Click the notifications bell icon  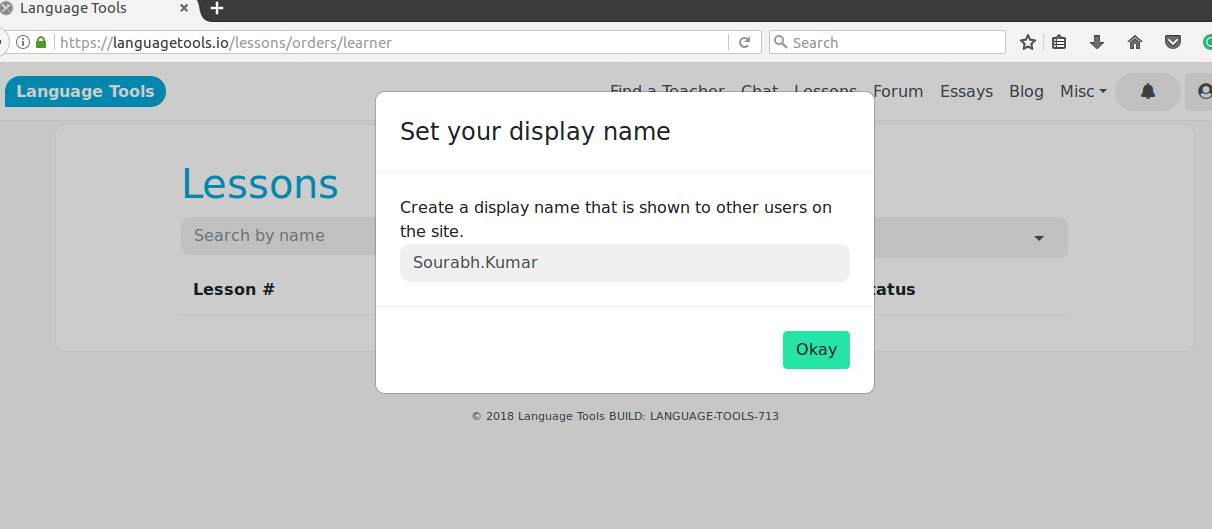point(1147,92)
